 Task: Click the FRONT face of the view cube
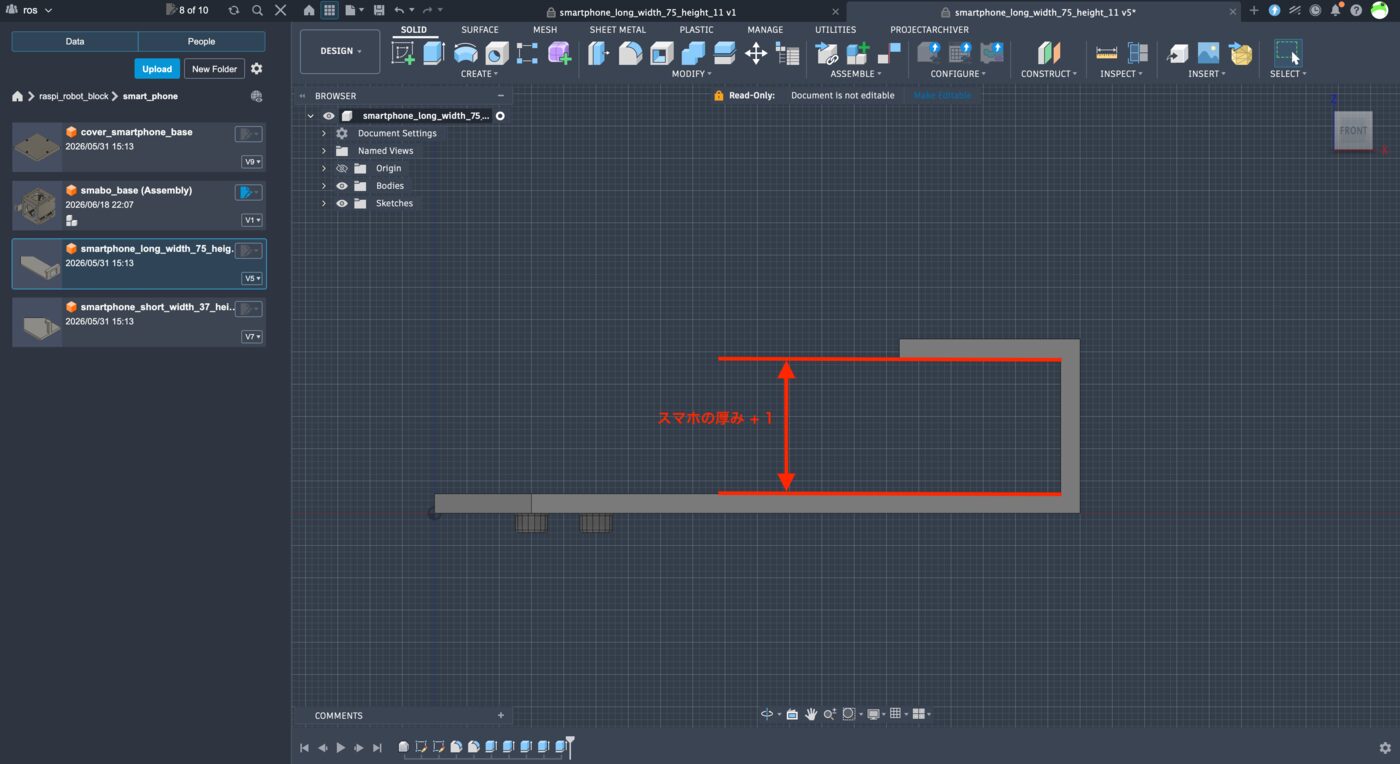(x=1353, y=131)
